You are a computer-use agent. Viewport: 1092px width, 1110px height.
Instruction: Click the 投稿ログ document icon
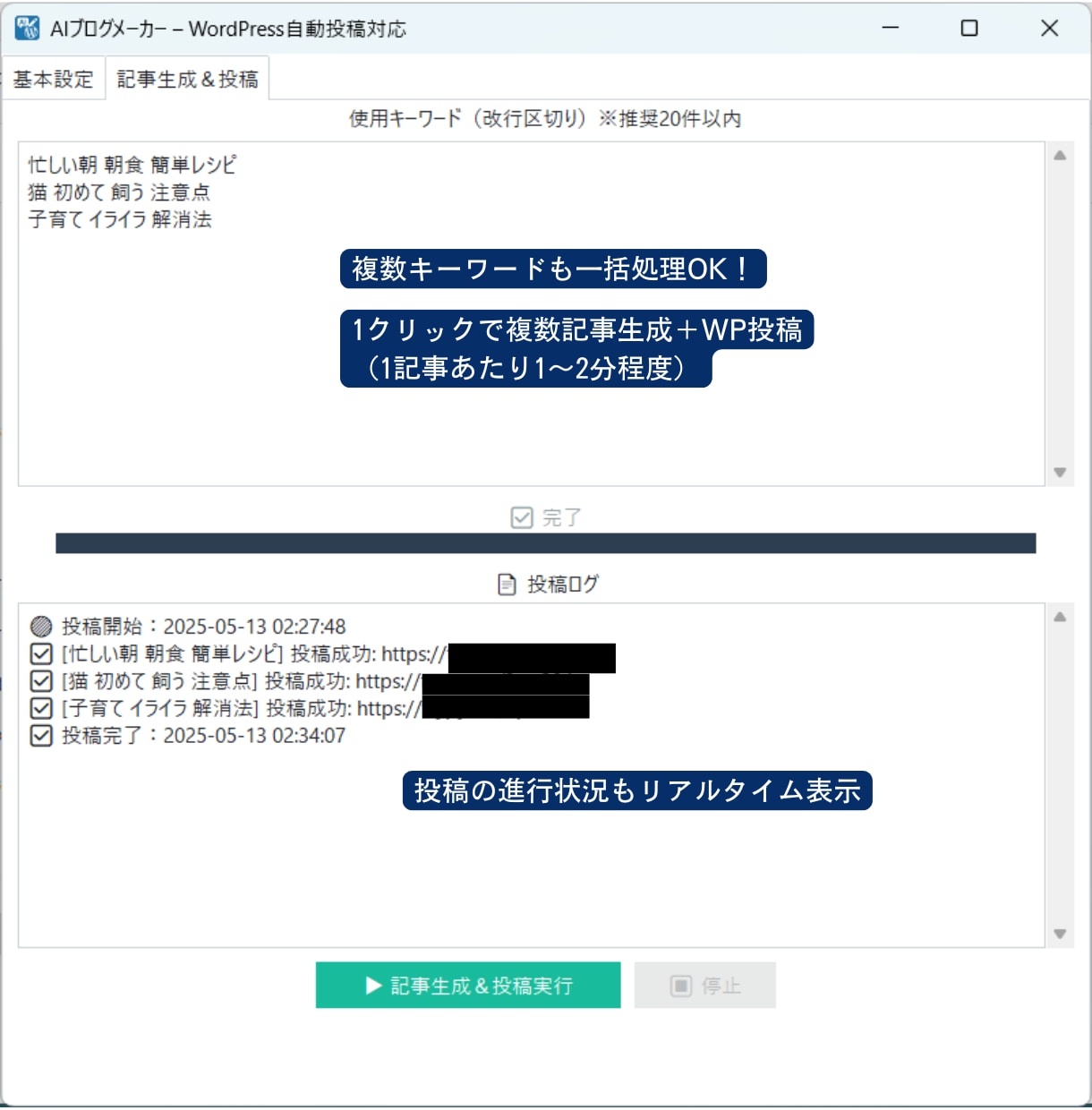click(x=507, y=585)
